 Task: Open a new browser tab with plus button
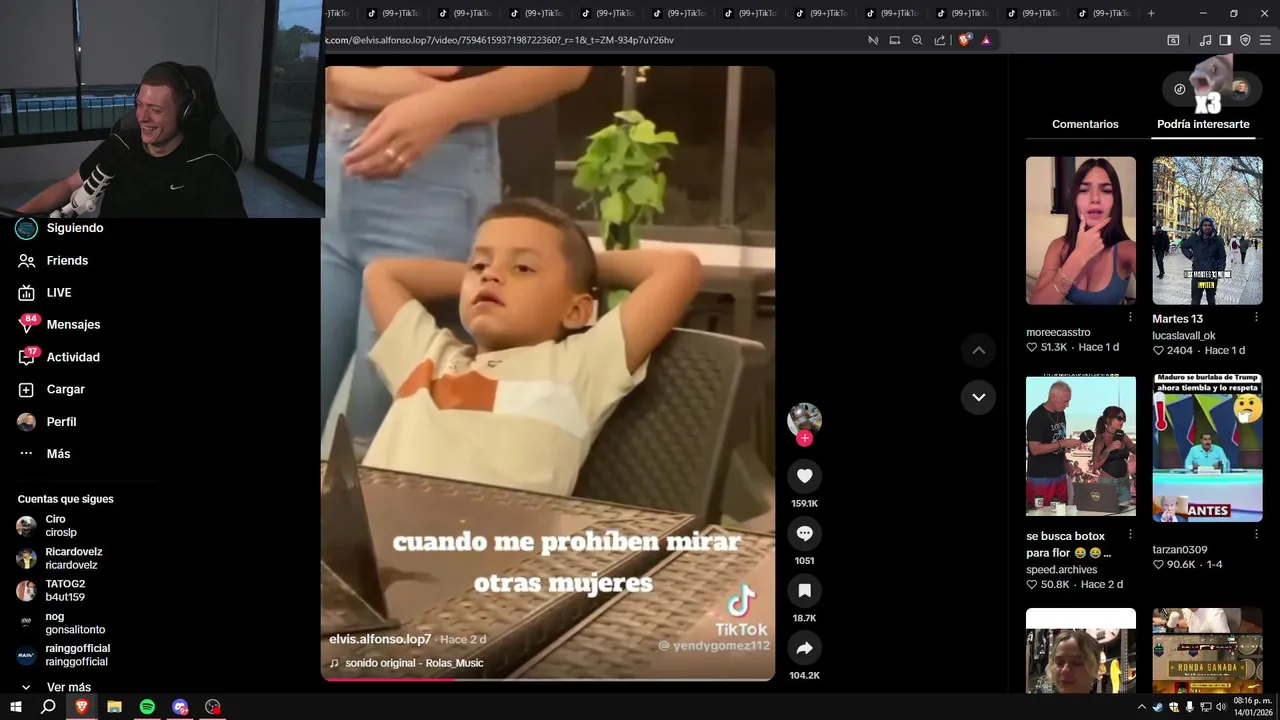(1151, 13)
